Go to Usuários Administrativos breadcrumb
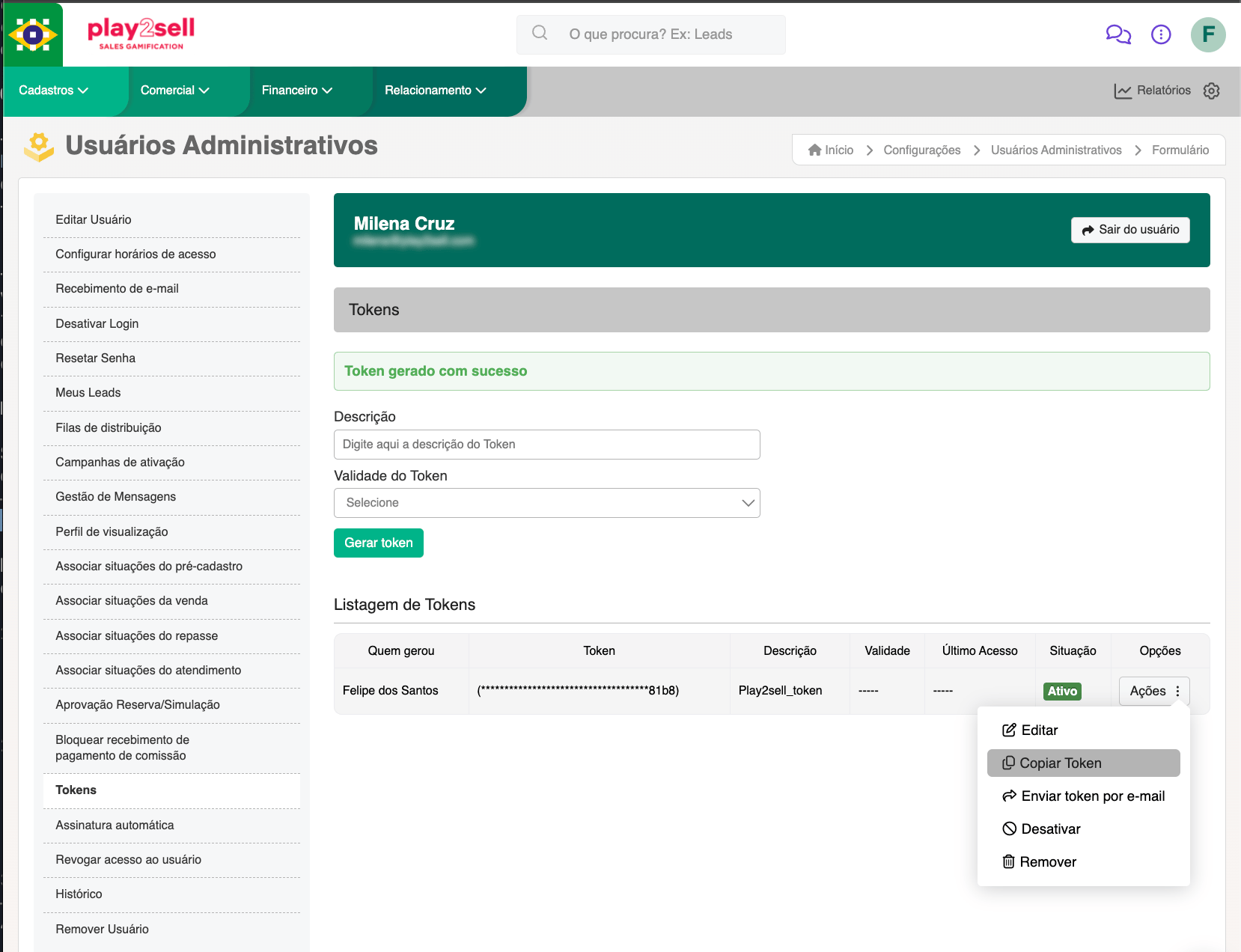Image resolution: width=1241 pixels, height=952 pixels. (1056, 150)
